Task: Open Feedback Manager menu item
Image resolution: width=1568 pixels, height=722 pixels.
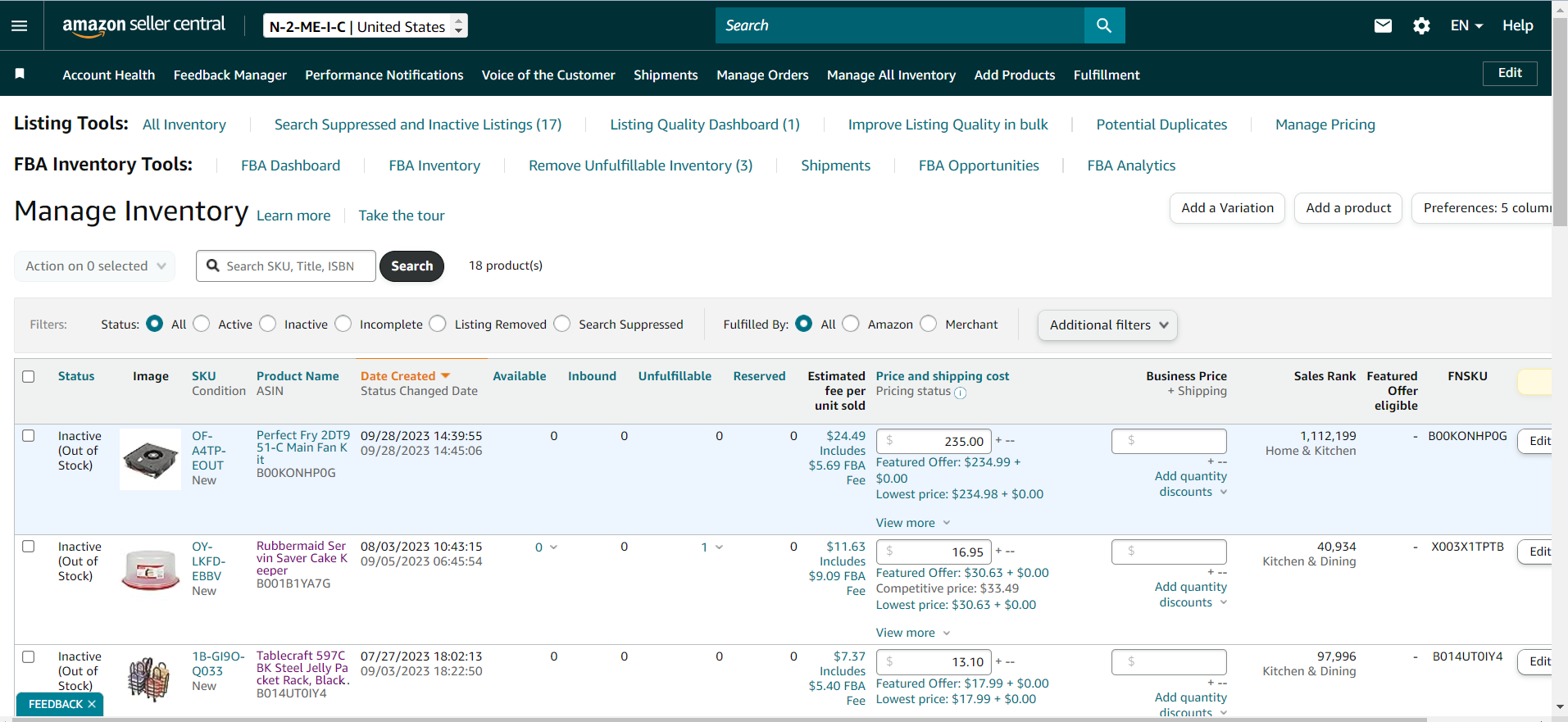Action: coord(230,75)
